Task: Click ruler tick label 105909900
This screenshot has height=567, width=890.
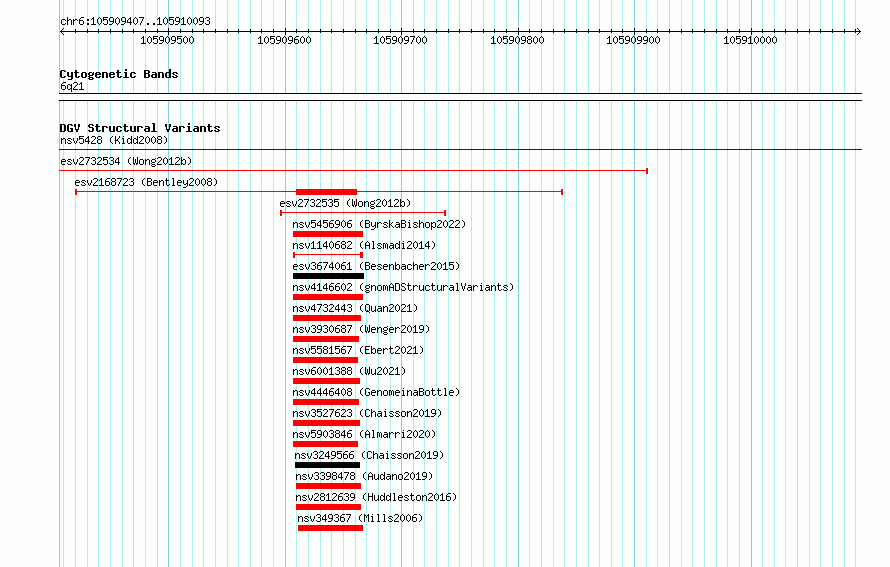Action: click(x=633, y=40)
